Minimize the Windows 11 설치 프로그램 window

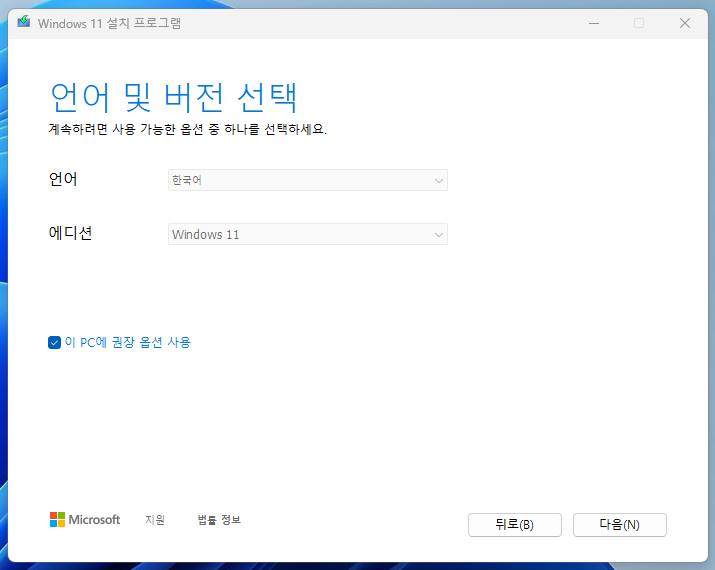coord(594,23)
